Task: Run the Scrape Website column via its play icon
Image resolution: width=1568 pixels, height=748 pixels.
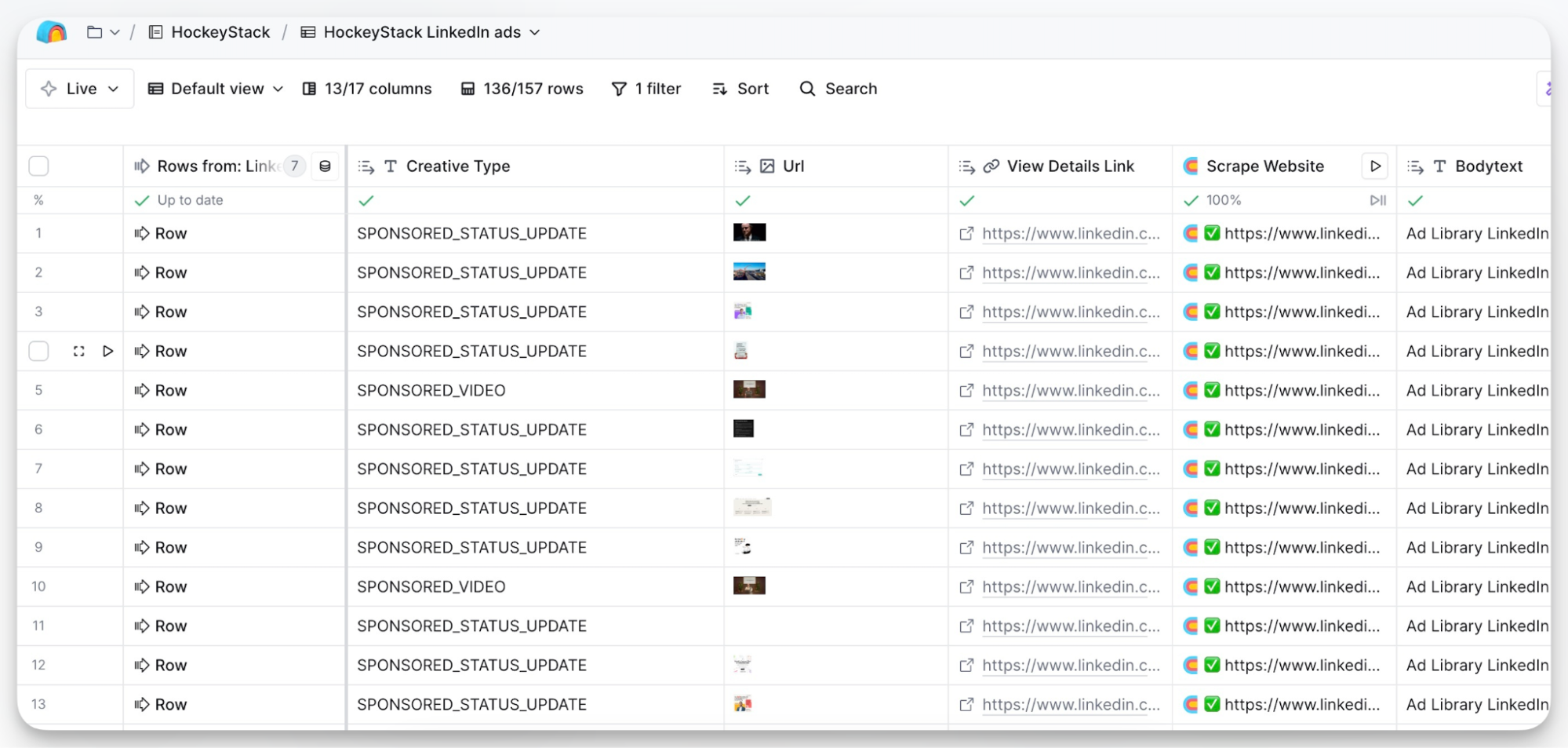Action: click(x=1375, y=166)
